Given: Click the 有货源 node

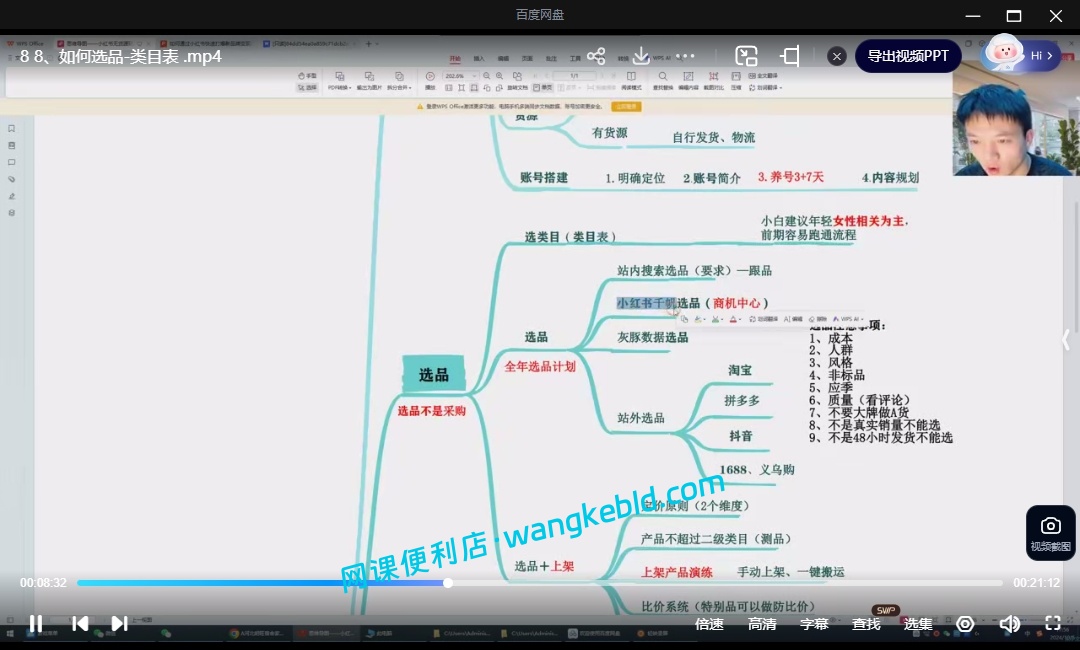Looking at the screenshot, I should coord(610,133).
